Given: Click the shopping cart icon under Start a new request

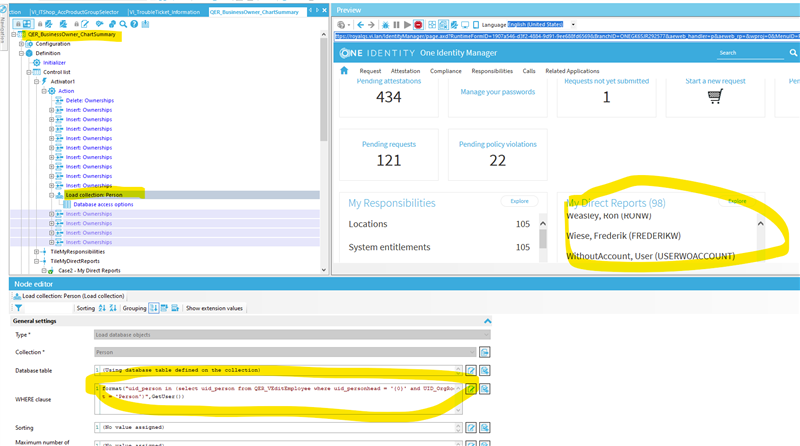Looking at the screenshot, I should (x=715, y=96).
